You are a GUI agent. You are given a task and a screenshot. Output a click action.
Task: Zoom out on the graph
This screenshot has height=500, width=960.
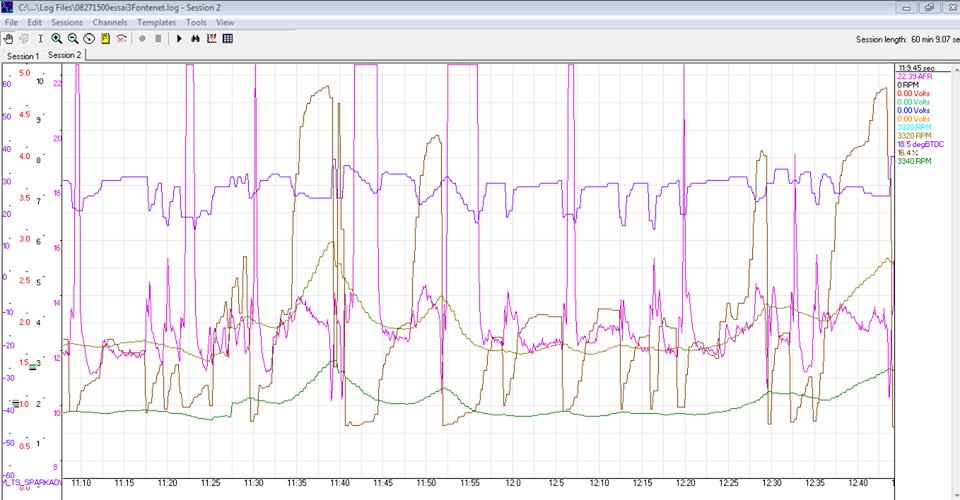coord(73,39)
